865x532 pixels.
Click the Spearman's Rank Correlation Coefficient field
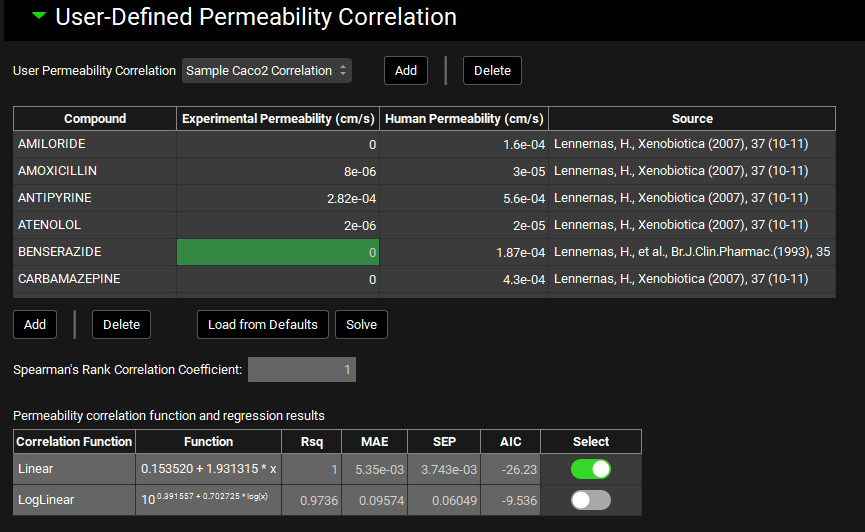click(x=301, y=370)
